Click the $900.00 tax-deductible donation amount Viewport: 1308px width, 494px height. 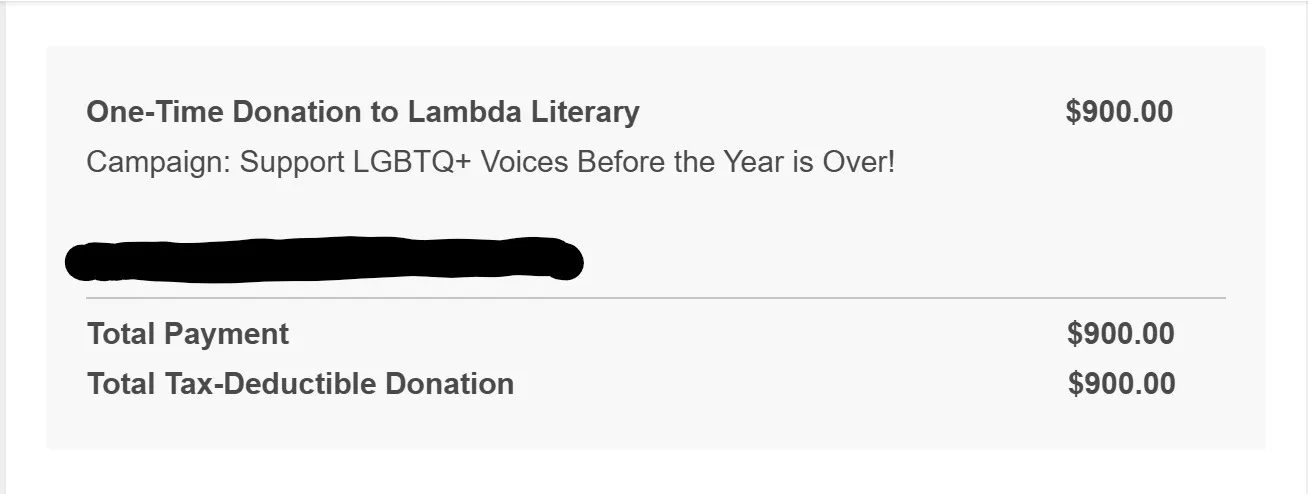(1121, 384)
